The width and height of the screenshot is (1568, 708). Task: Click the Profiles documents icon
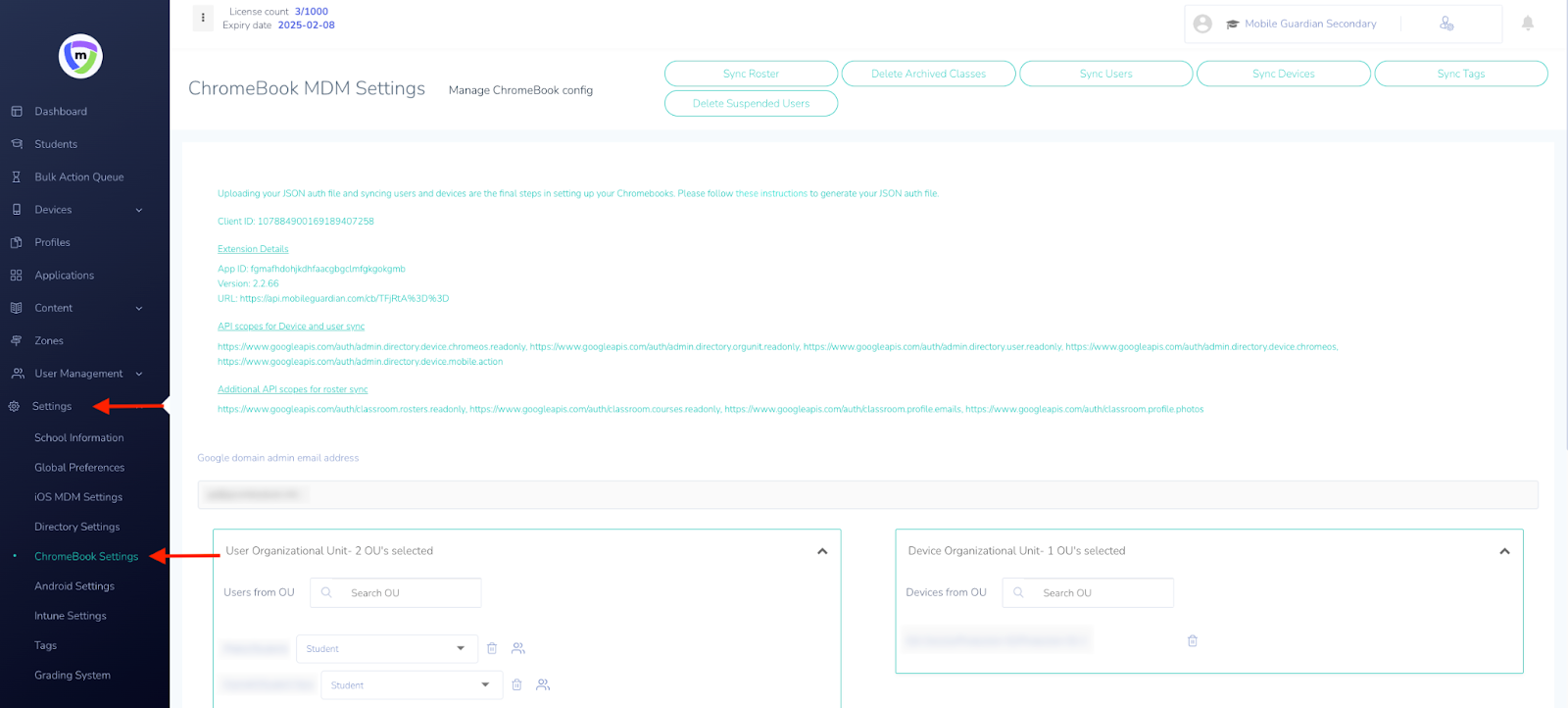(16, 242)
